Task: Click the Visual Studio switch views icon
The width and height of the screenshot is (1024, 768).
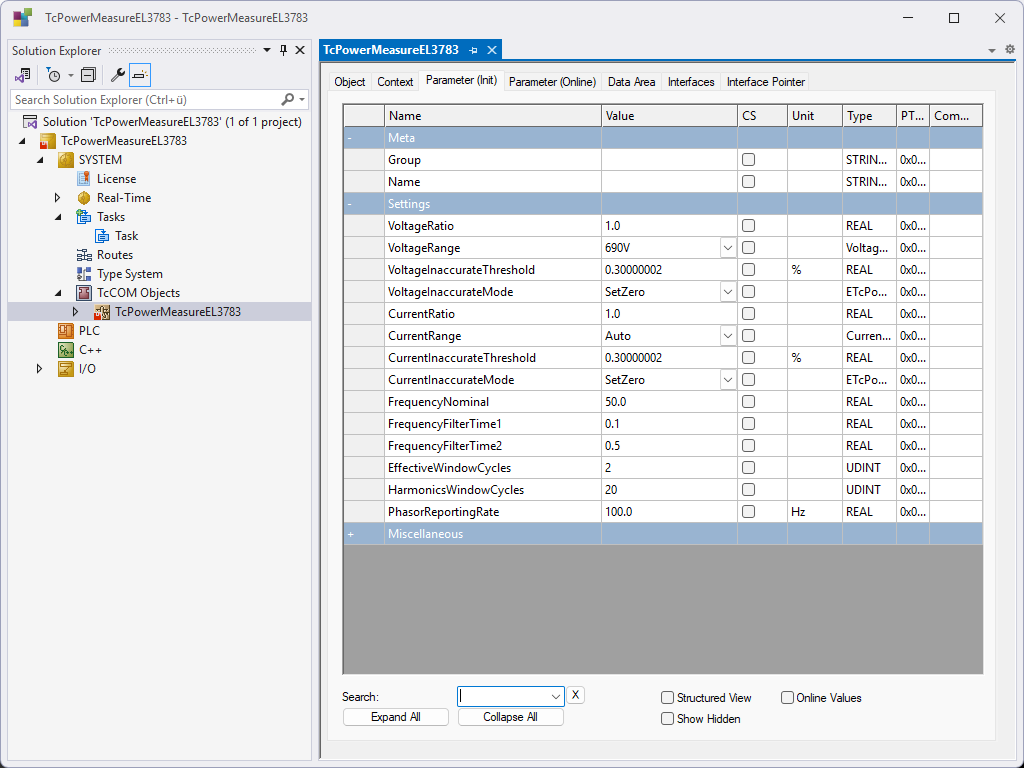Action: tap(22, 75)
